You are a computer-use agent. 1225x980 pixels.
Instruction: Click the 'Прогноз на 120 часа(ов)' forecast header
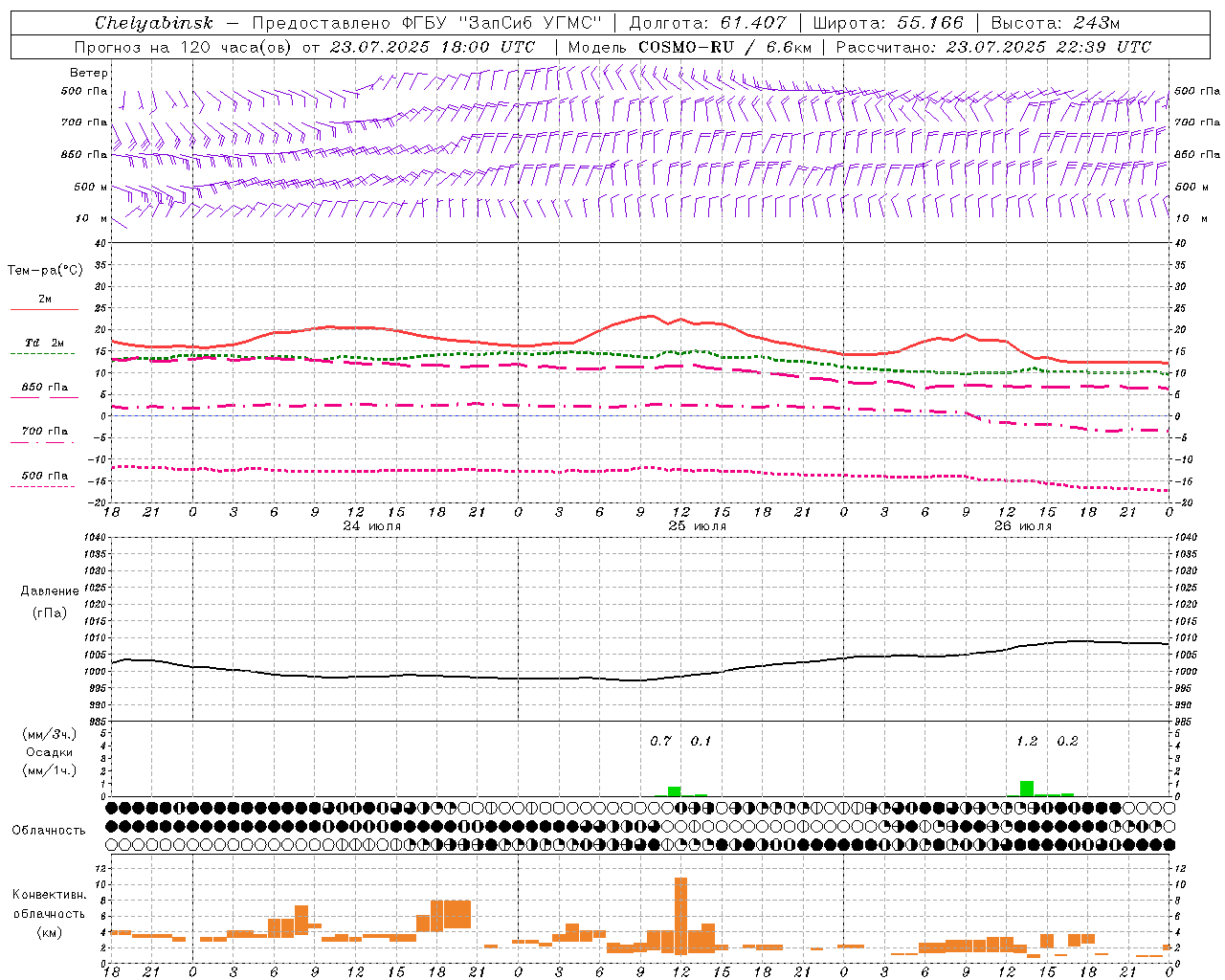[x=185, y=47]
